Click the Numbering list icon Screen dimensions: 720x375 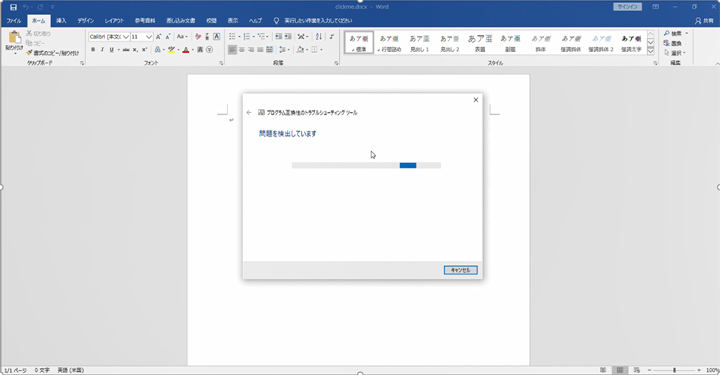247,36
